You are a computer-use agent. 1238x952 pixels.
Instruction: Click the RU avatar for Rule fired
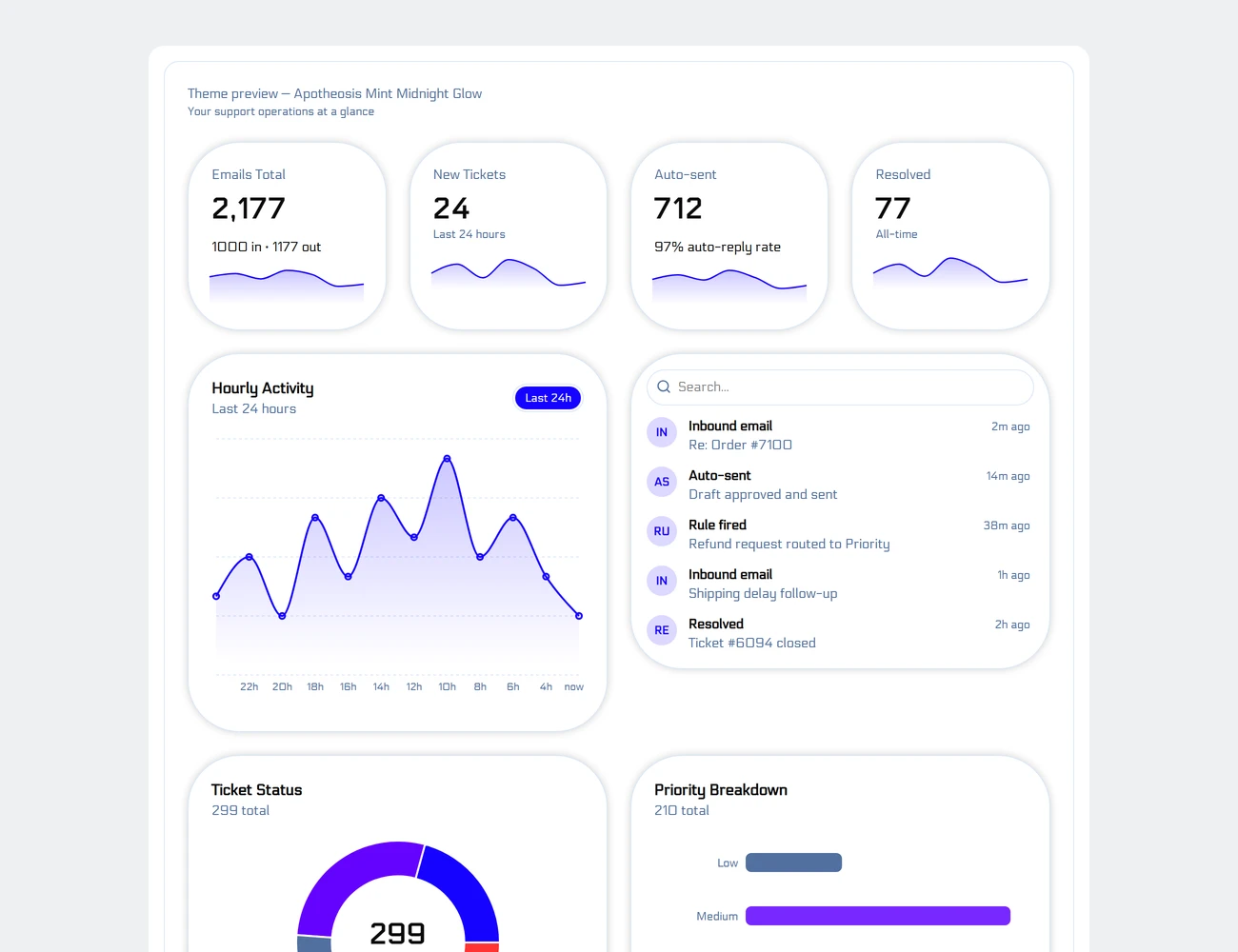coord(662,531)
